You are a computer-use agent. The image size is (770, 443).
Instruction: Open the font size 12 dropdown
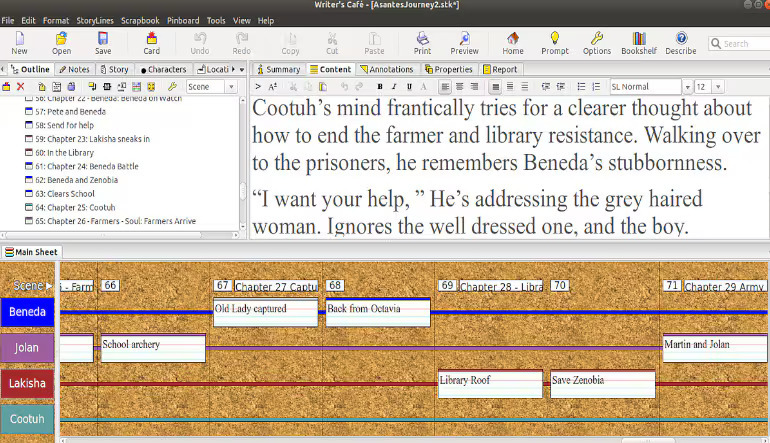tap(718, 87)
